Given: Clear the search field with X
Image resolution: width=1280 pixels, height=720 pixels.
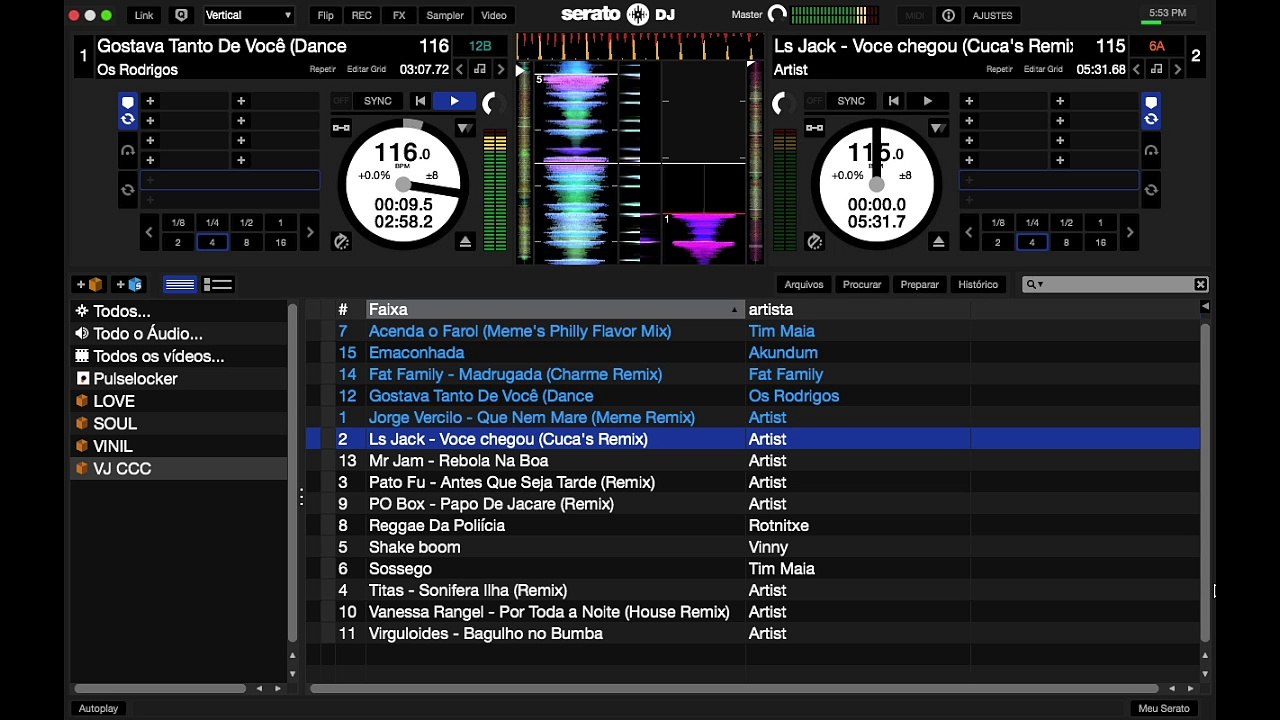Looking at the screenshot, I should (x=1201, y=284).
